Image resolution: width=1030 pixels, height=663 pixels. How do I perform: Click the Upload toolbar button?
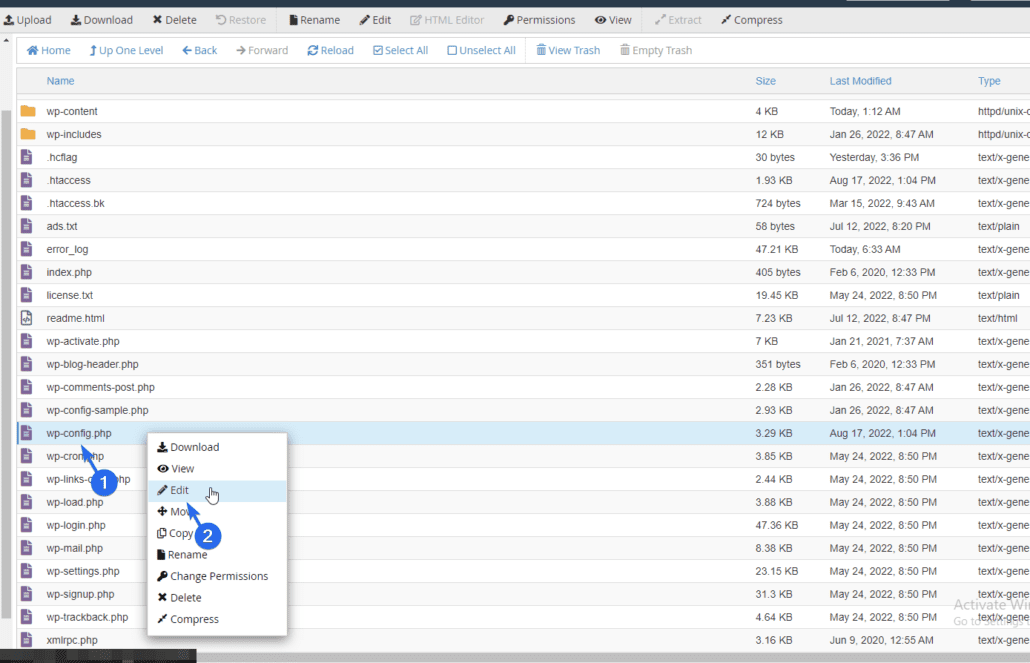tap(28, 20)
